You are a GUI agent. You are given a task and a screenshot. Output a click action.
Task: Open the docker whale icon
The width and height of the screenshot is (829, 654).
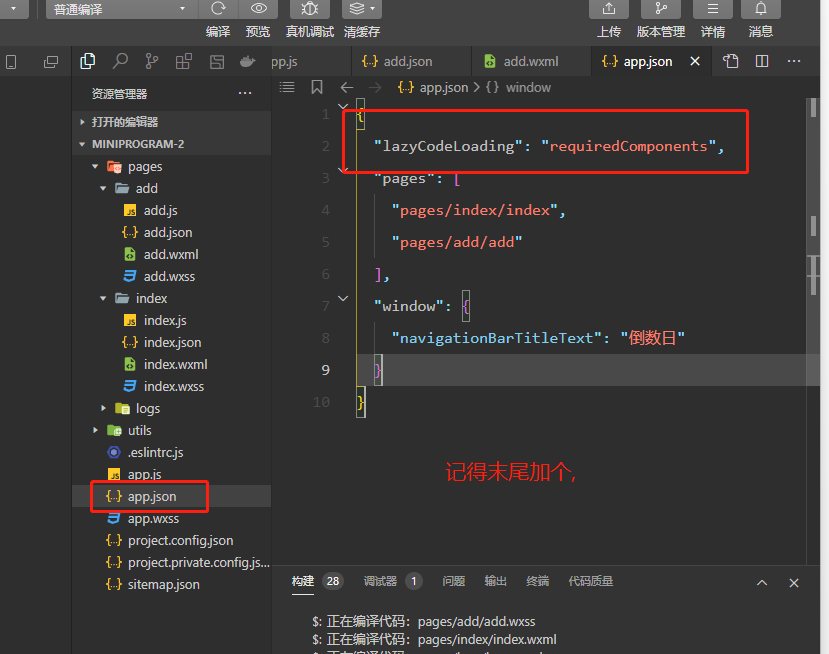click(247, 62)
